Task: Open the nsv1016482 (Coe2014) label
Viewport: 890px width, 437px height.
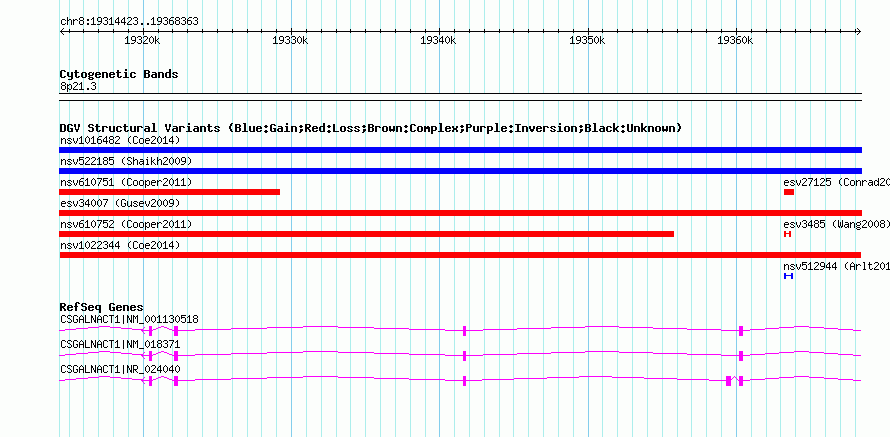Action: (x=120, y=140)
